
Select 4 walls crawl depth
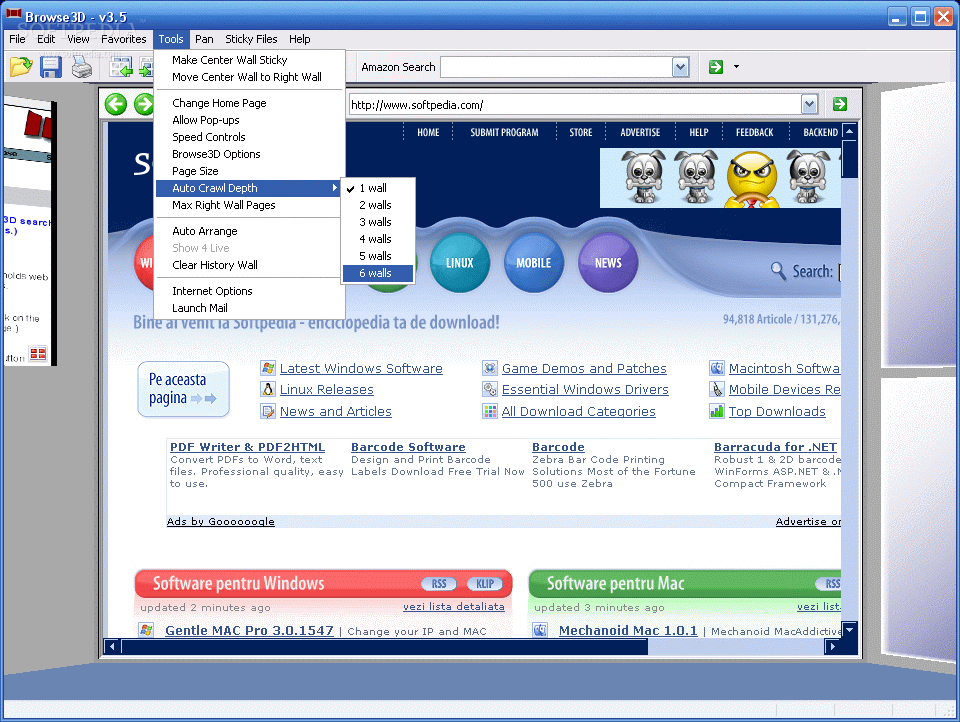click(378, 239)
